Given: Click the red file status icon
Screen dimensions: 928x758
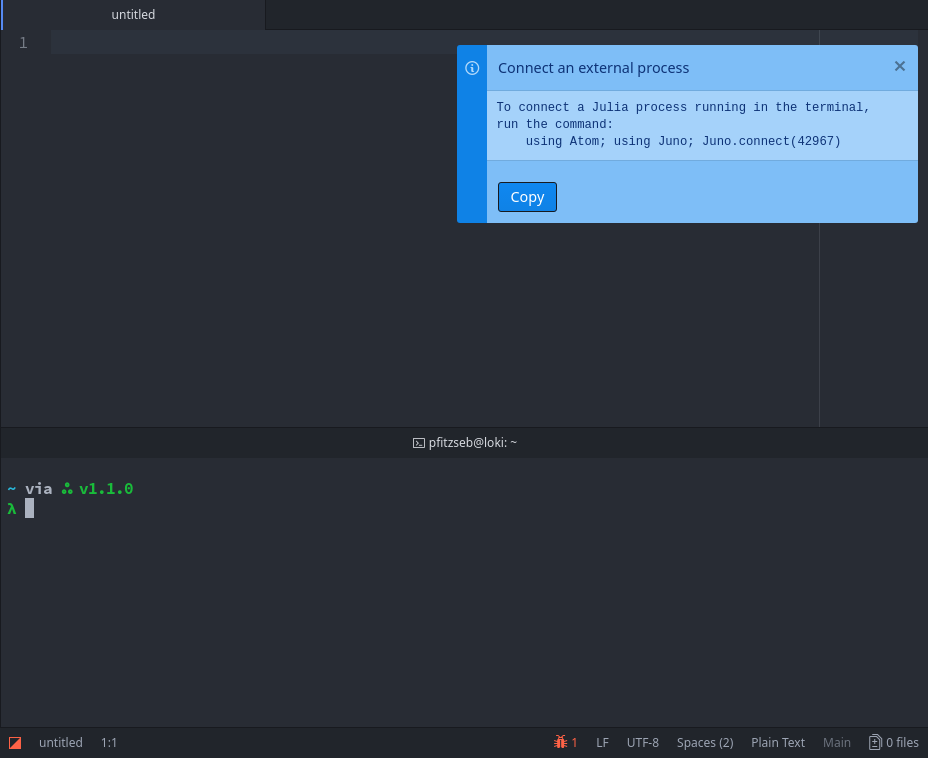Looking at the screenshot, I should [x=15, y=743].
